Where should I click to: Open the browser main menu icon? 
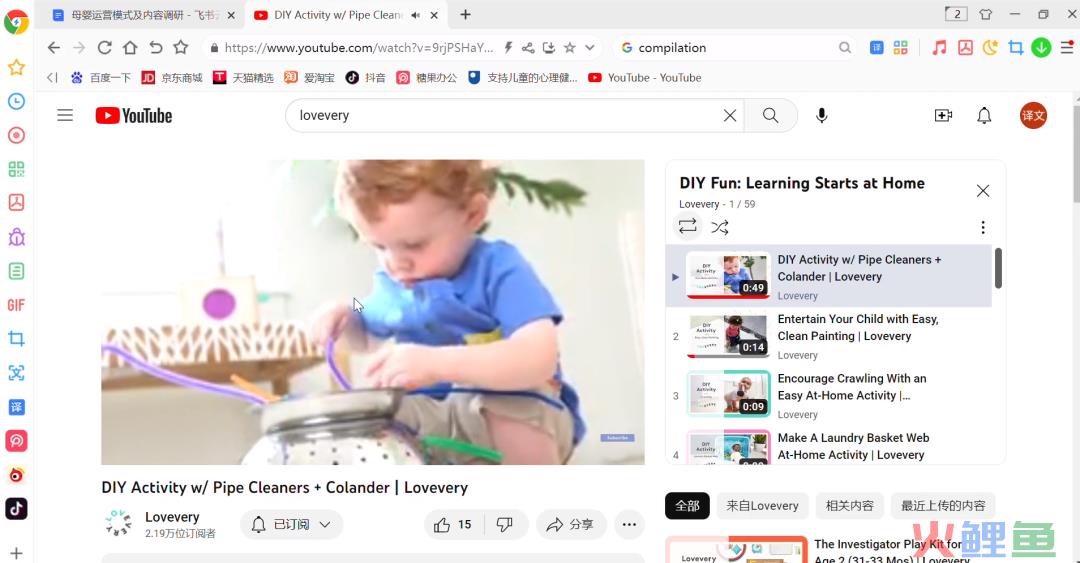(x=1067, y=48)
